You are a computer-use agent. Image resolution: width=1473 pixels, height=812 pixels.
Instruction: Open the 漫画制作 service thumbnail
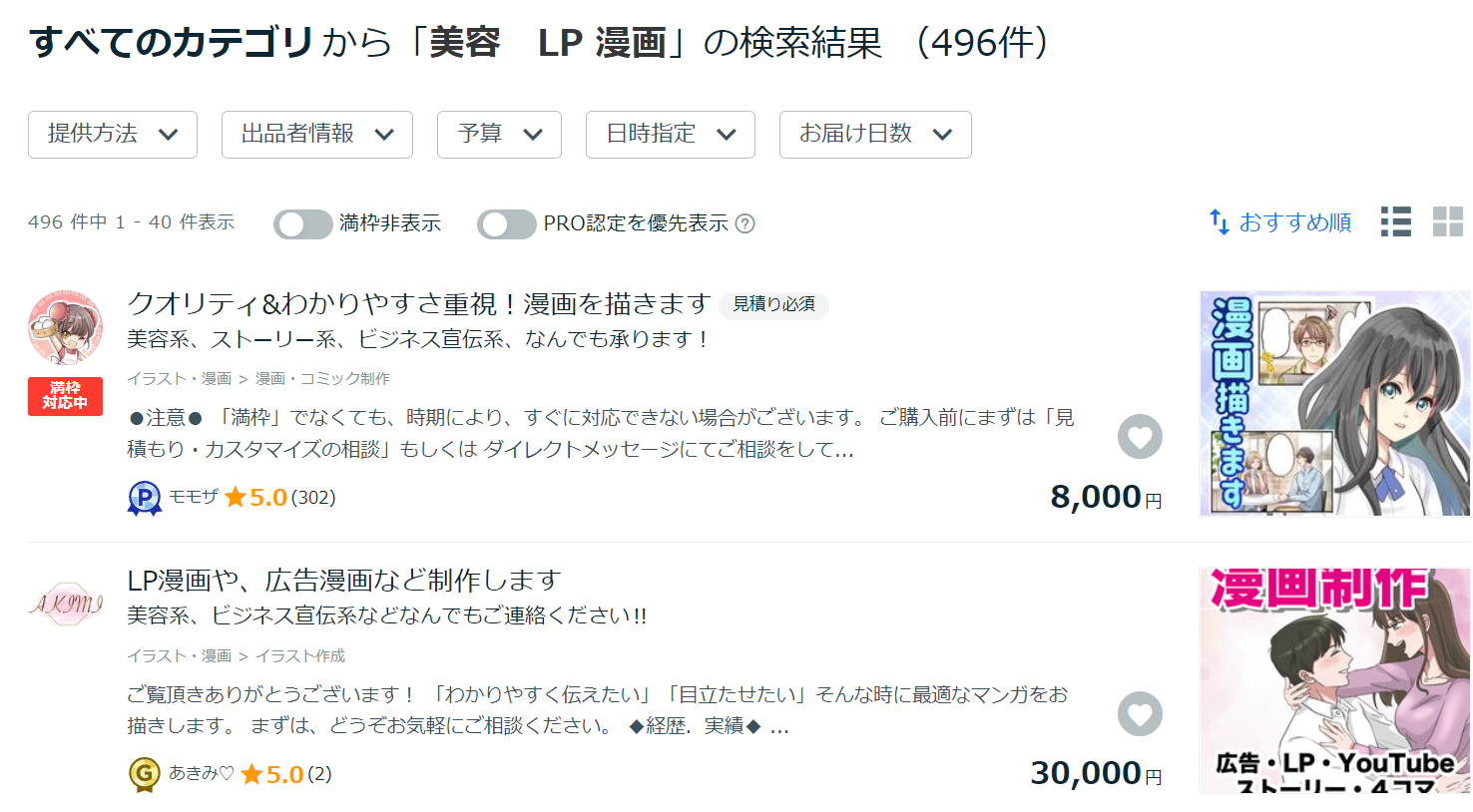pyautogui.click(x=1334, y=680)
